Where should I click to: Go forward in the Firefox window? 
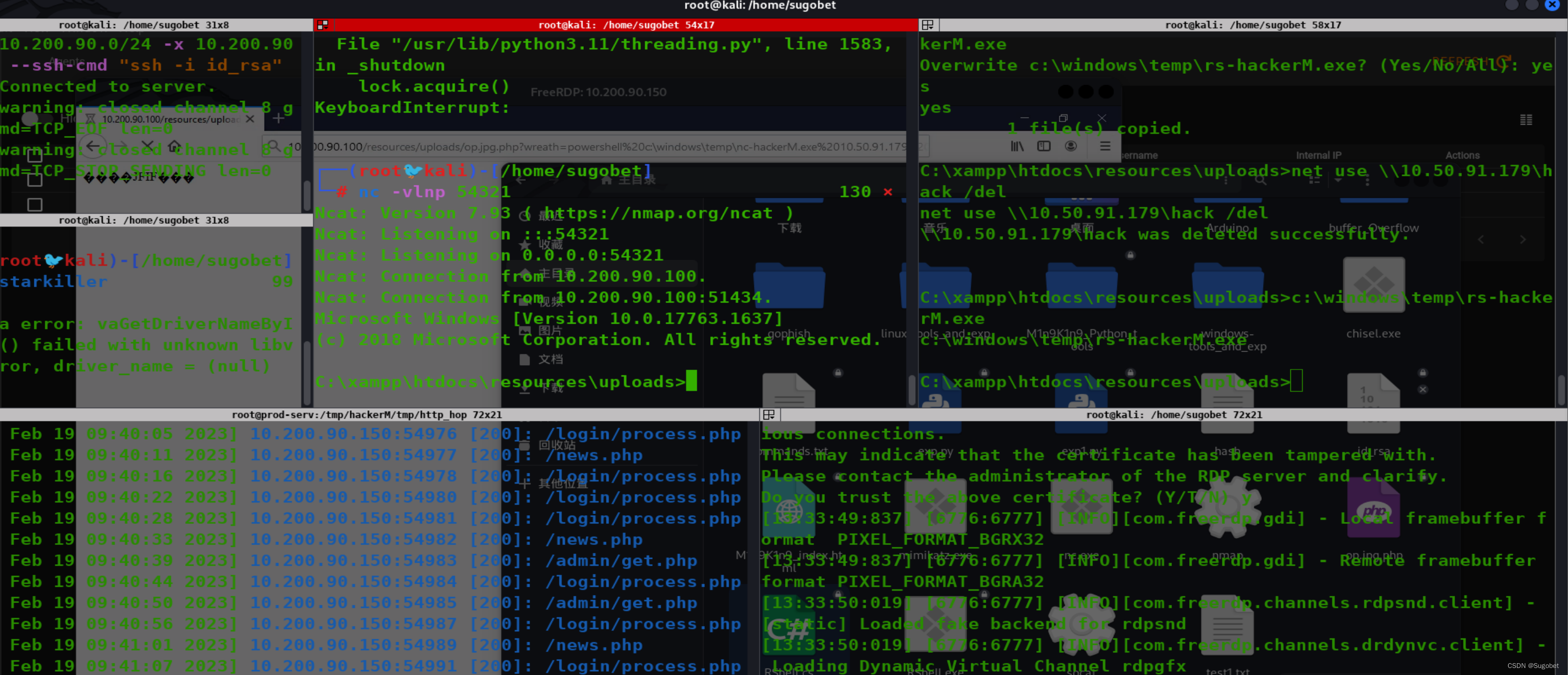(x=121, y=146)
